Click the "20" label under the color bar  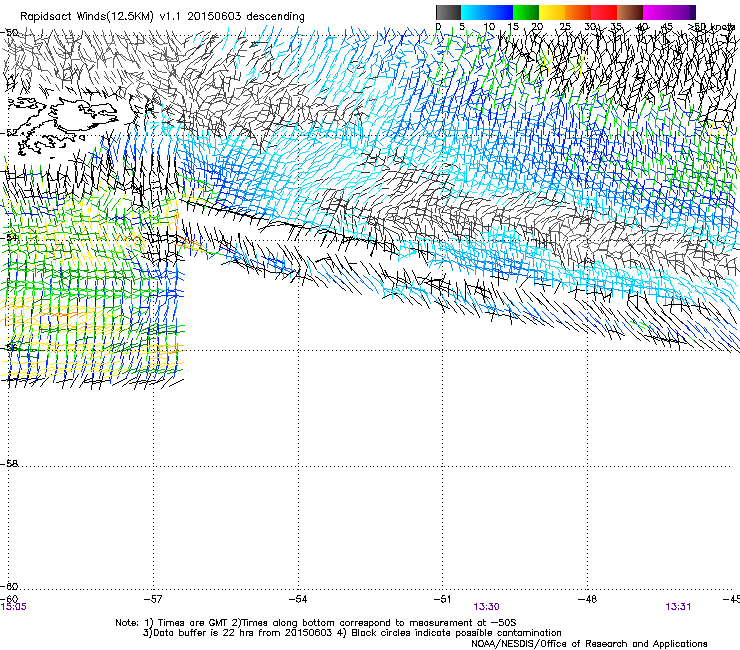click(x=538, y=27)
